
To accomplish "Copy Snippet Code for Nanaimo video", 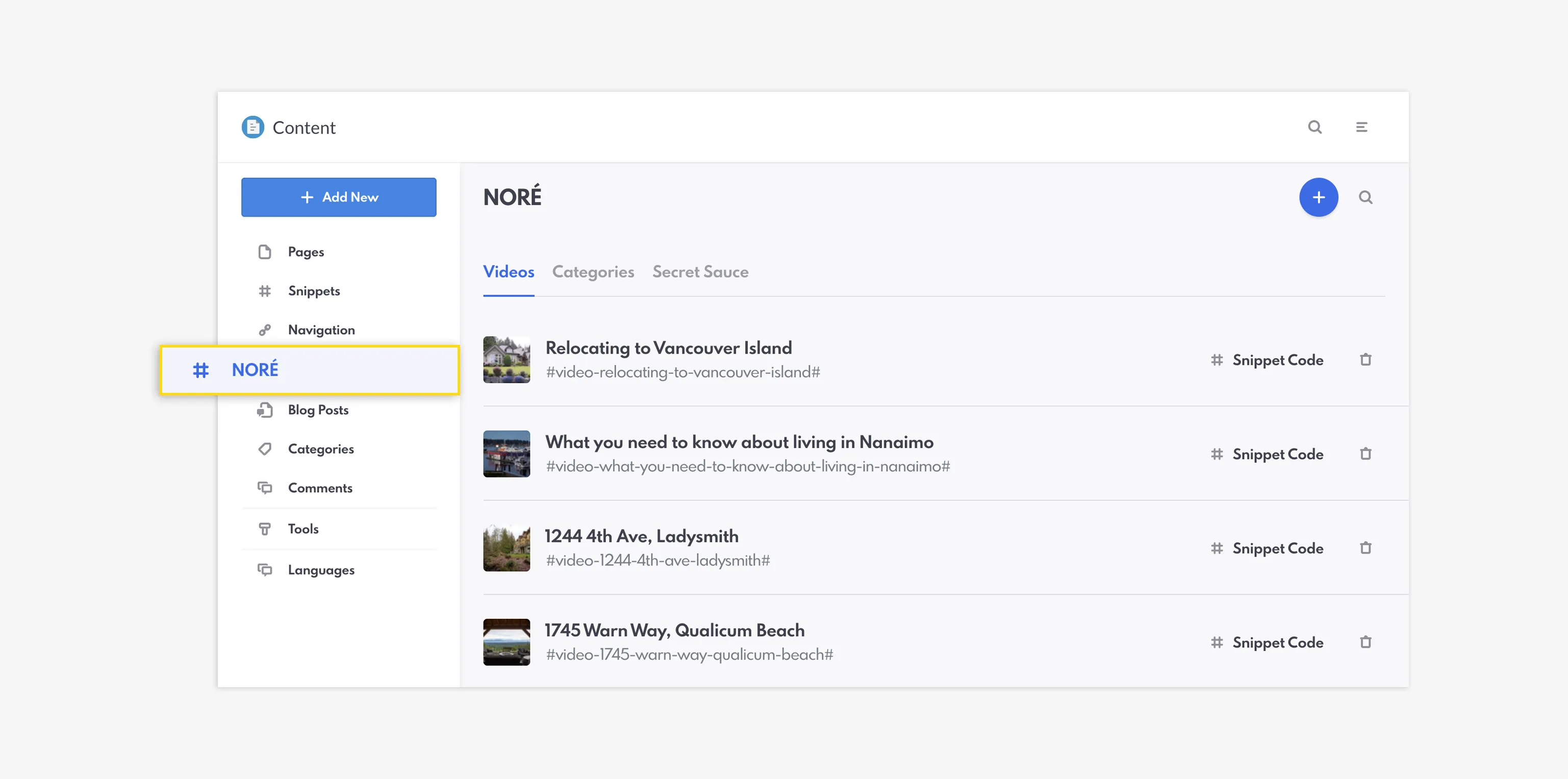I will [1278, 454].
